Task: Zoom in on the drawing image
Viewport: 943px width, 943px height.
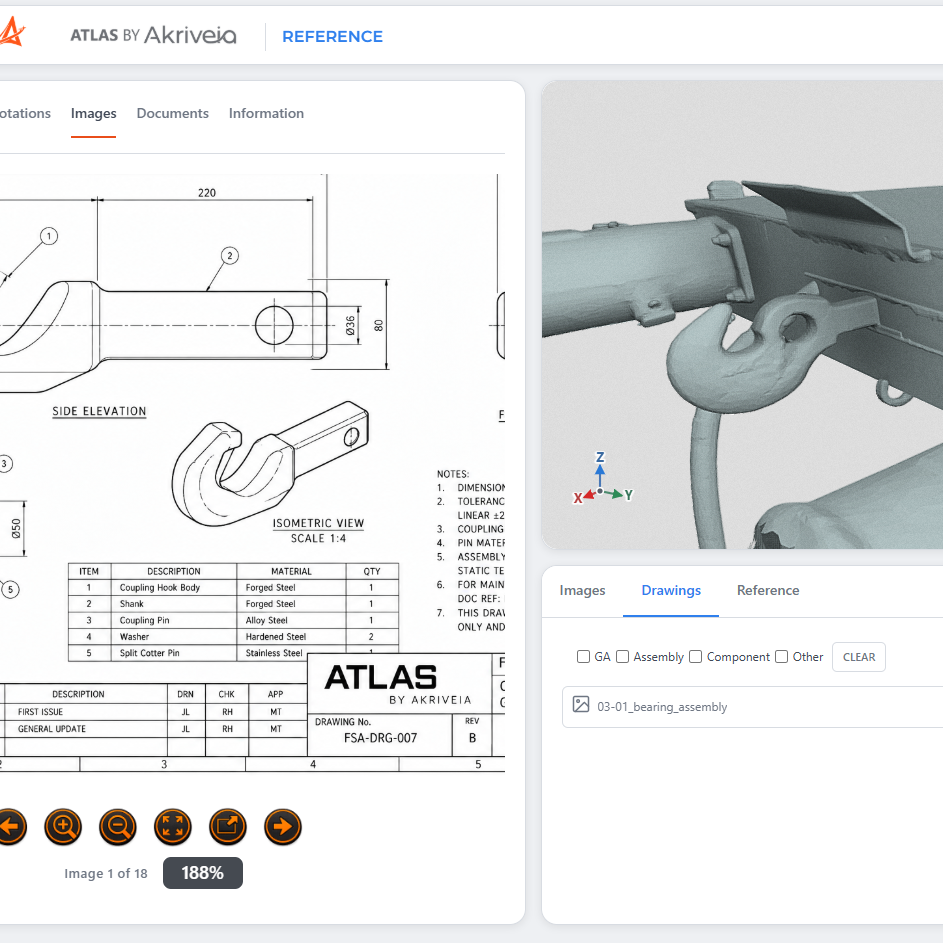Action: tap(63, 827)
